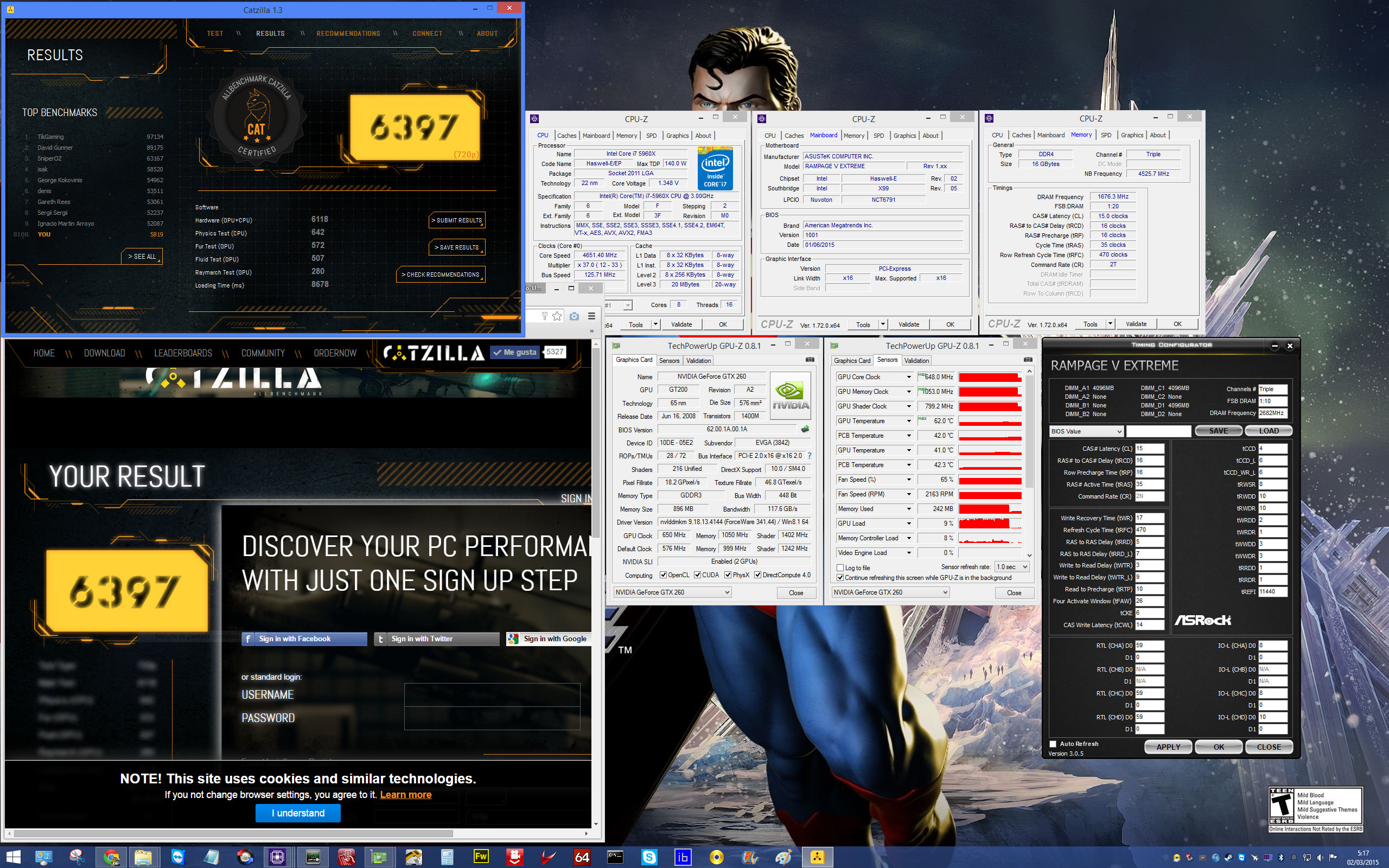Switch to RECOMMENDATIONS tab in Catzilla
The height and width of the screenshot is (868, 1389).
coord(348,34)
